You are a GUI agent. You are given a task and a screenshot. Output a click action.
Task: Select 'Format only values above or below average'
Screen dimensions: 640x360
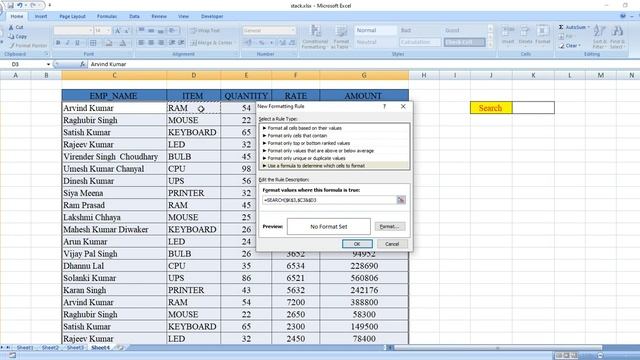click(334, 151)
